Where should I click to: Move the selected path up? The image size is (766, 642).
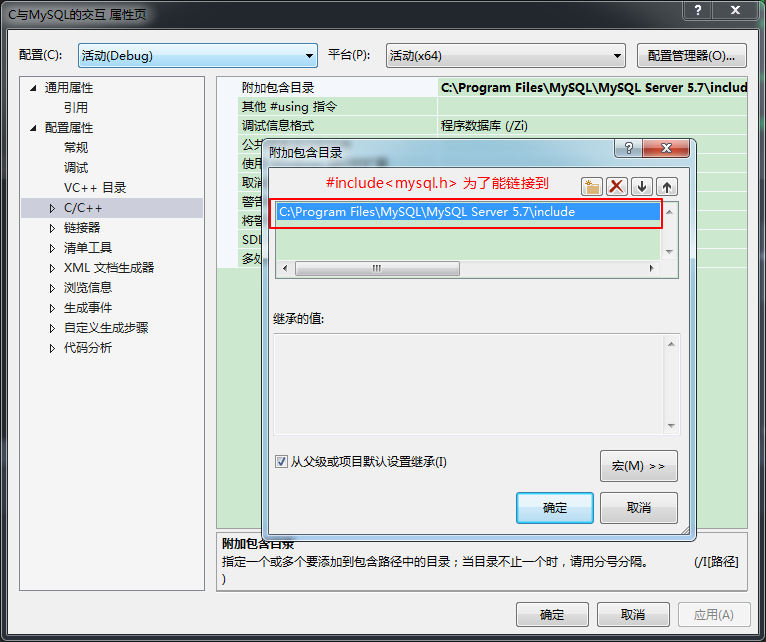click(x=666, y=187)
